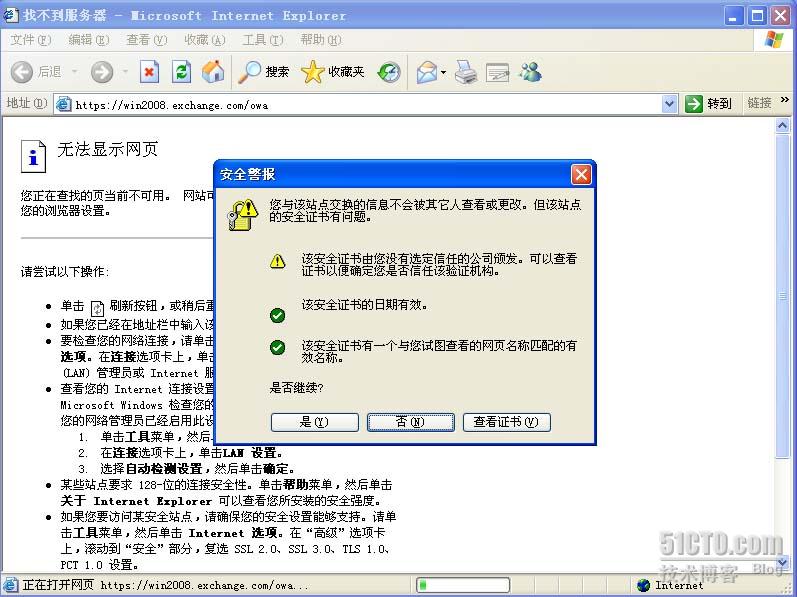Click the info icon beside 无法显示网页
797x597 pixels.
tap(33, 156)
